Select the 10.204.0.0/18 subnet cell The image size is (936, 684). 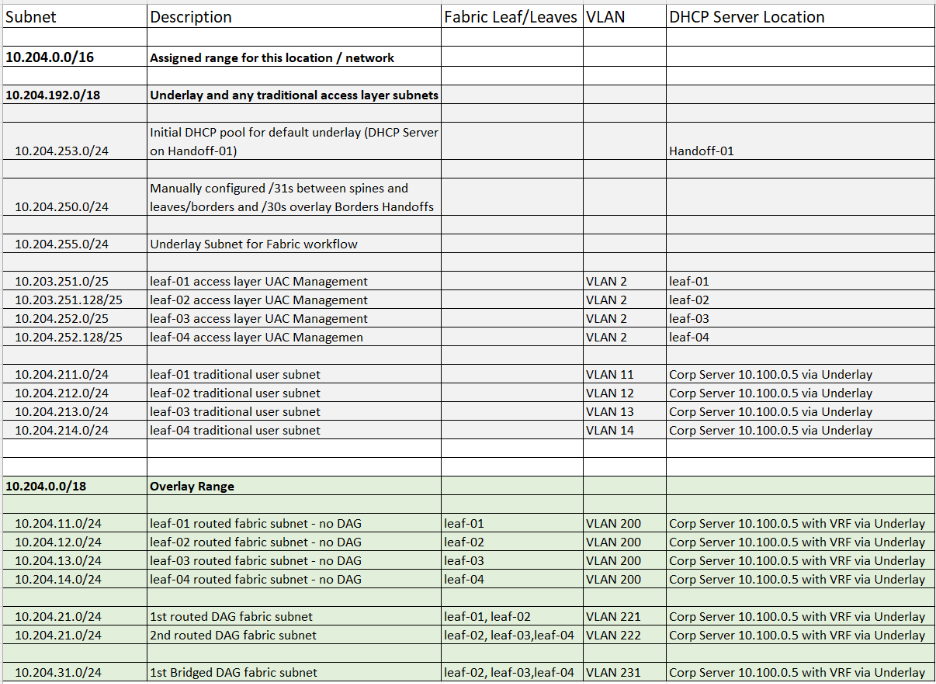(x=75, y=486)
